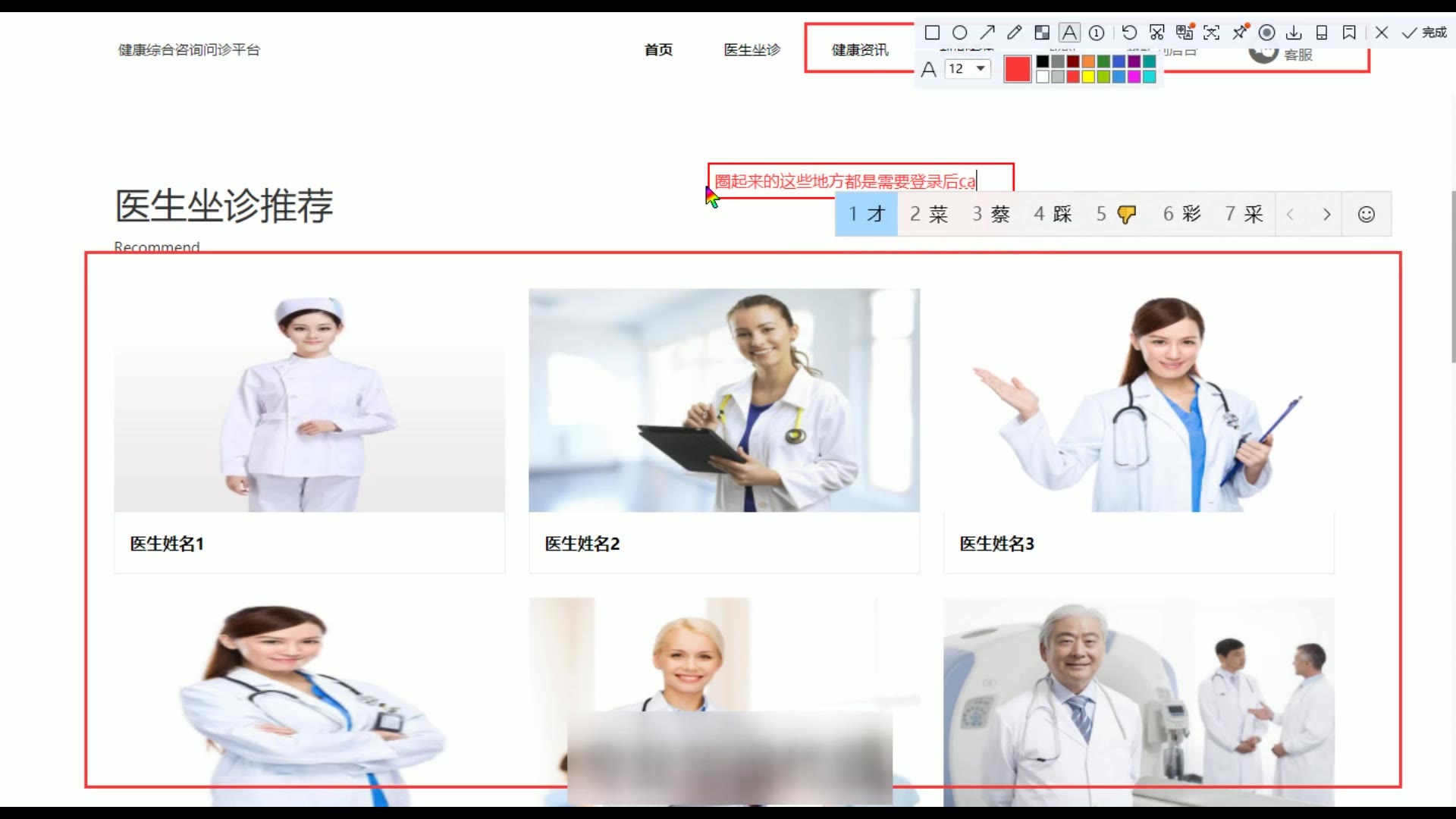This screenshot has width=1456, height=819.
Task: Choose IME candidate 2 菜
Action: [x=929, y=215]
